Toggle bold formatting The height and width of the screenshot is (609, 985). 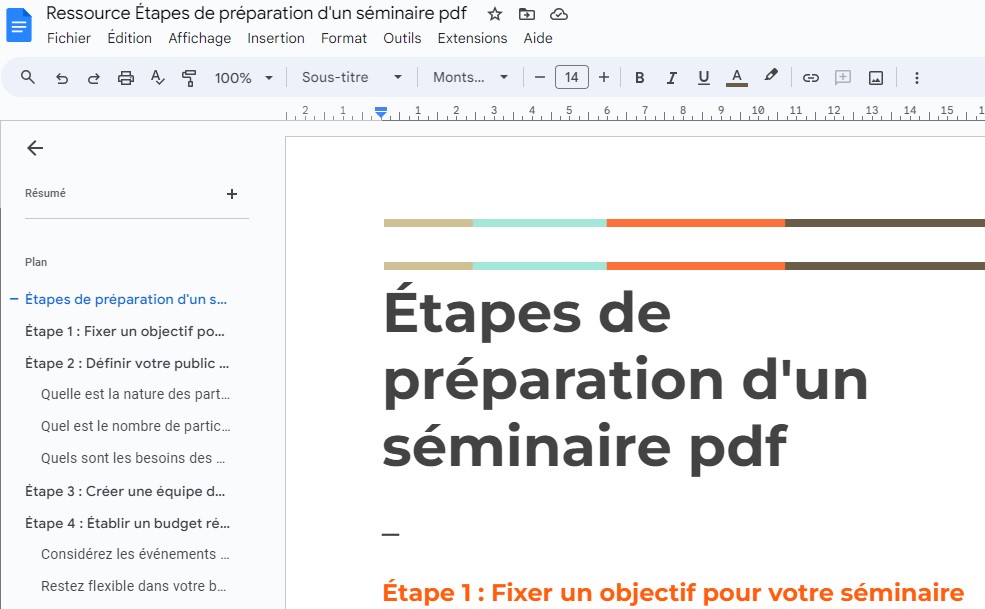point(639,77)
